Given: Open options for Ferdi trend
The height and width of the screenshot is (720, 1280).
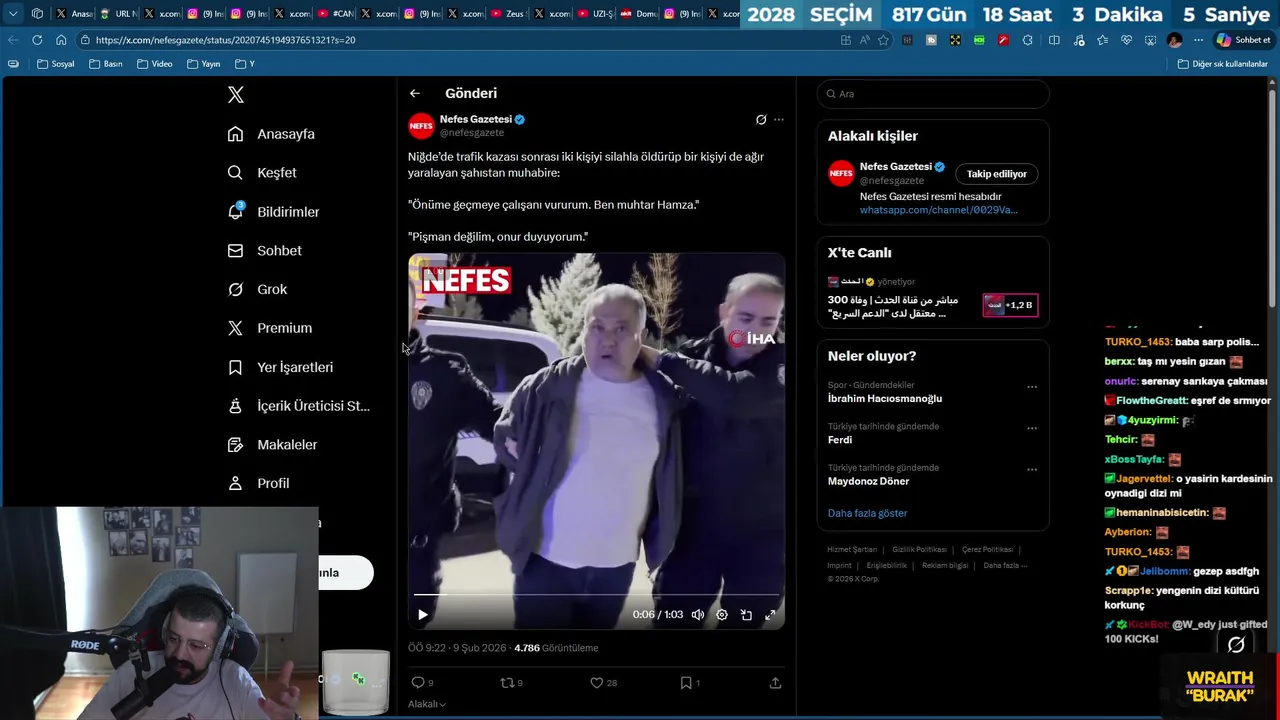Looking at the screenshot, I should tap(1032, 428).
